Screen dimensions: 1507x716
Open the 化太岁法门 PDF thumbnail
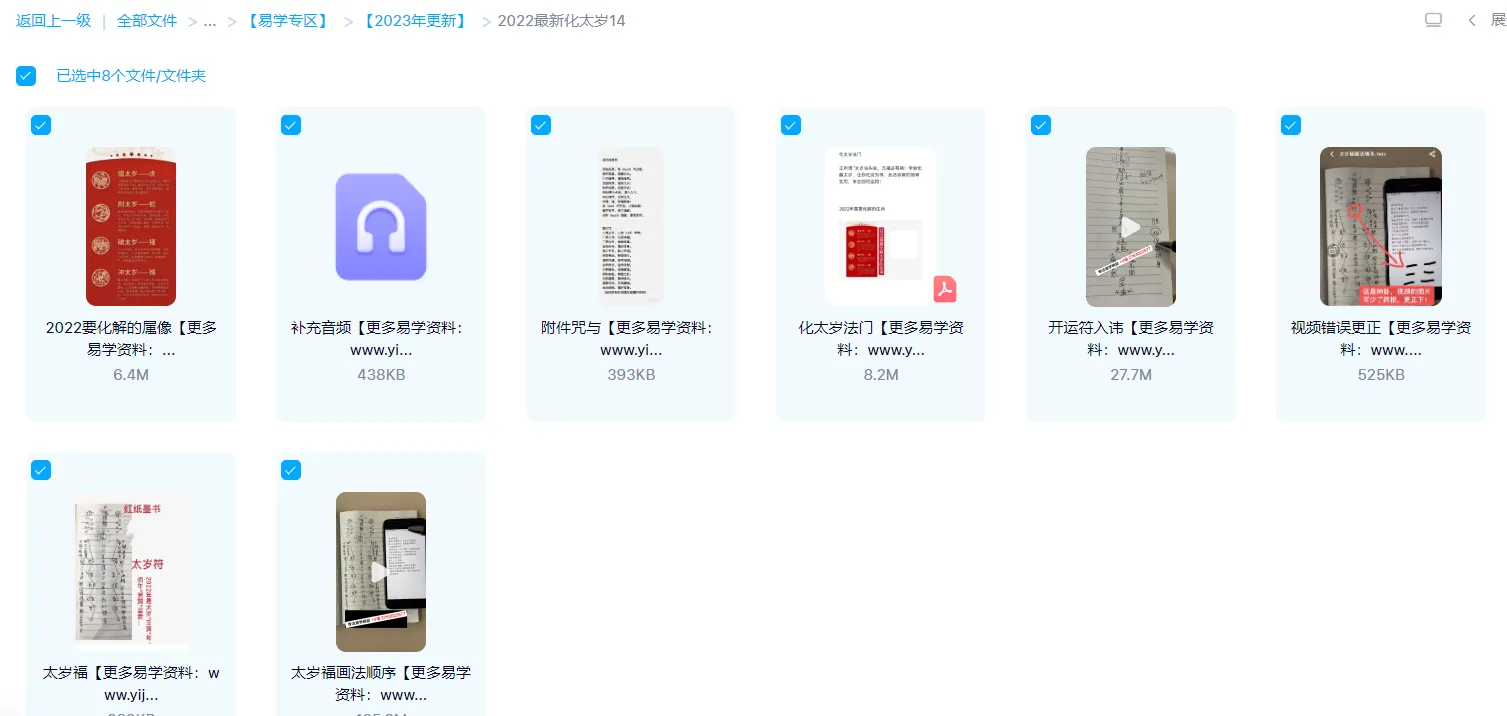pyautogui.click(x=881, y=227)
